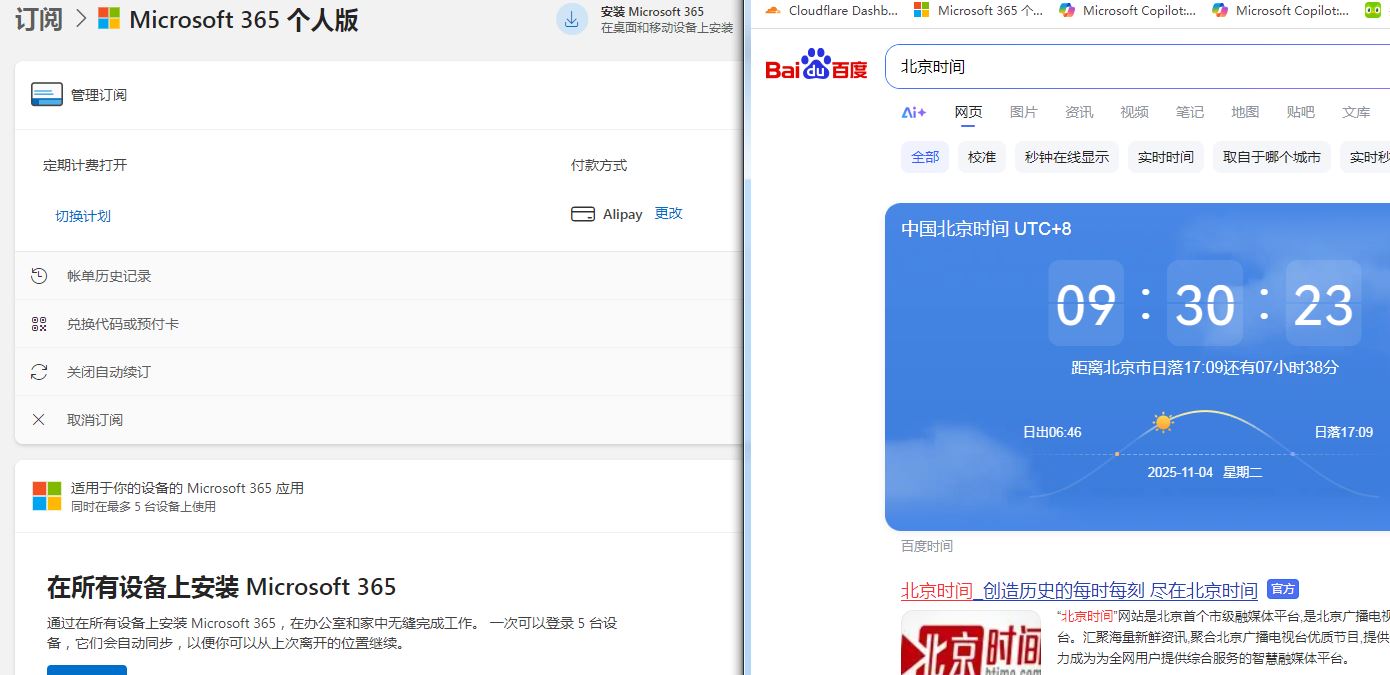The image size is (1390, 675).
Task: Select the 视频 search category tab
Action: pos(1134,113)
